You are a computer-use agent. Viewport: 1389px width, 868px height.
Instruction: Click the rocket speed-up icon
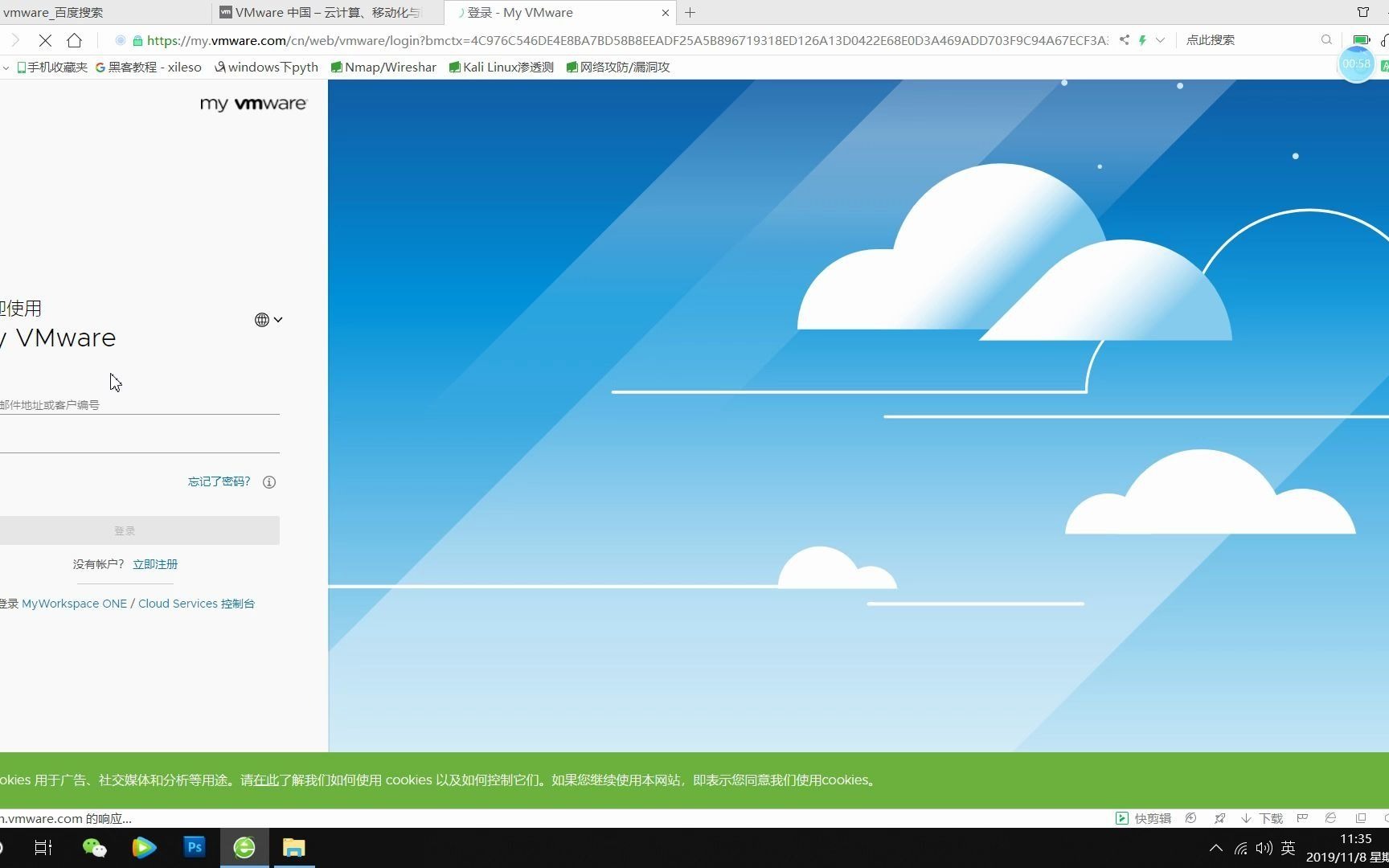(1220, 818)
